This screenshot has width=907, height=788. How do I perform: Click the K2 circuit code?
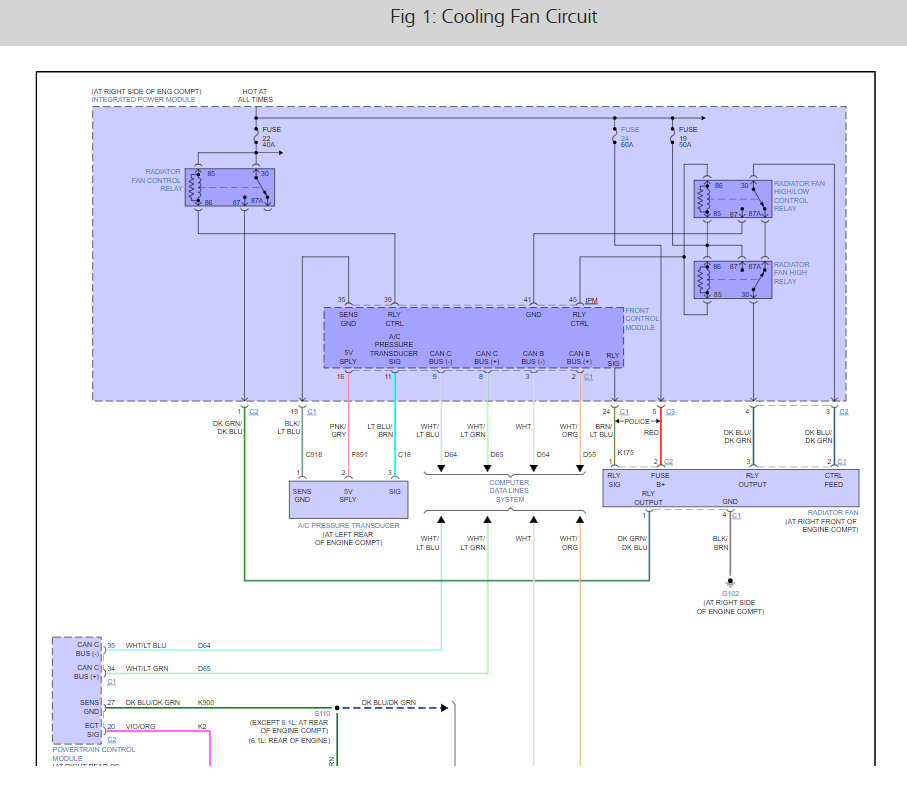[x=202, y=726]
